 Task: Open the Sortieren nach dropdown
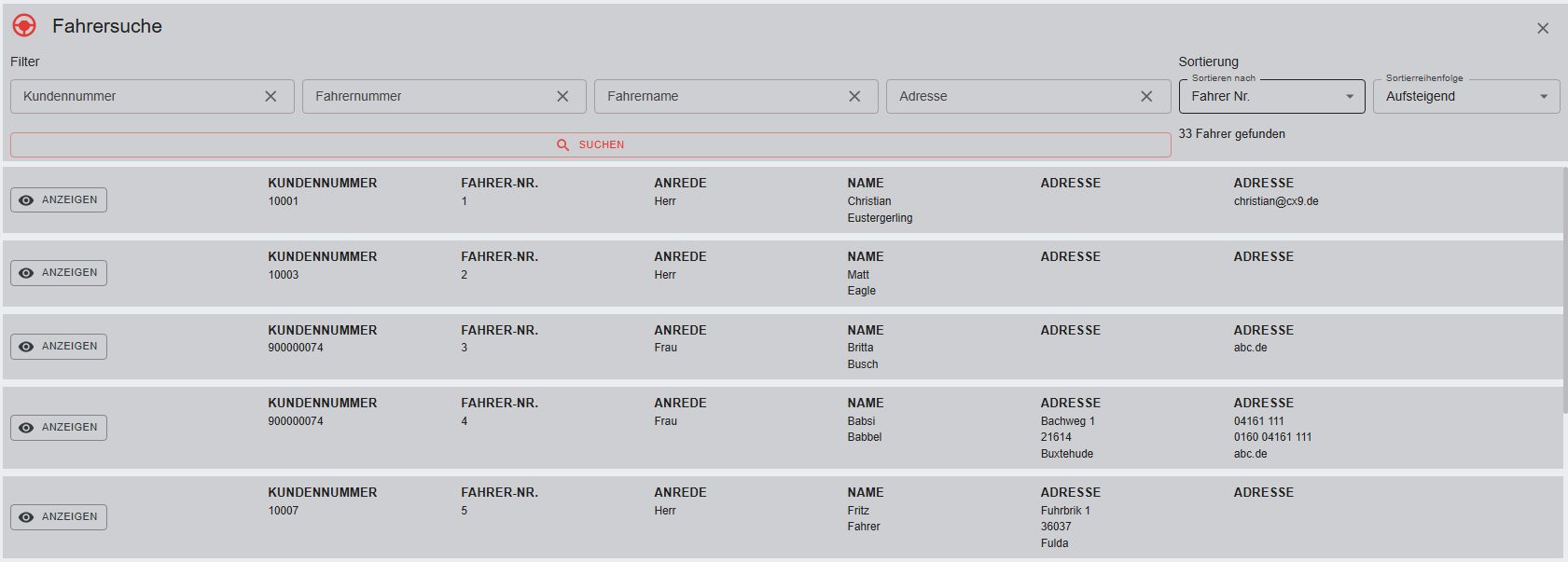point(1270,96)
